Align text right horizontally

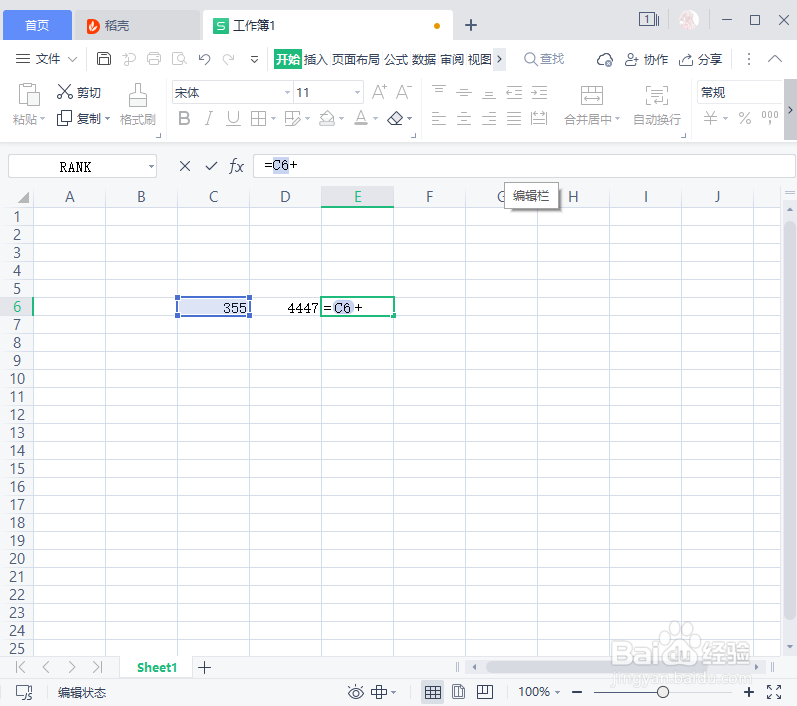point(488,119)
